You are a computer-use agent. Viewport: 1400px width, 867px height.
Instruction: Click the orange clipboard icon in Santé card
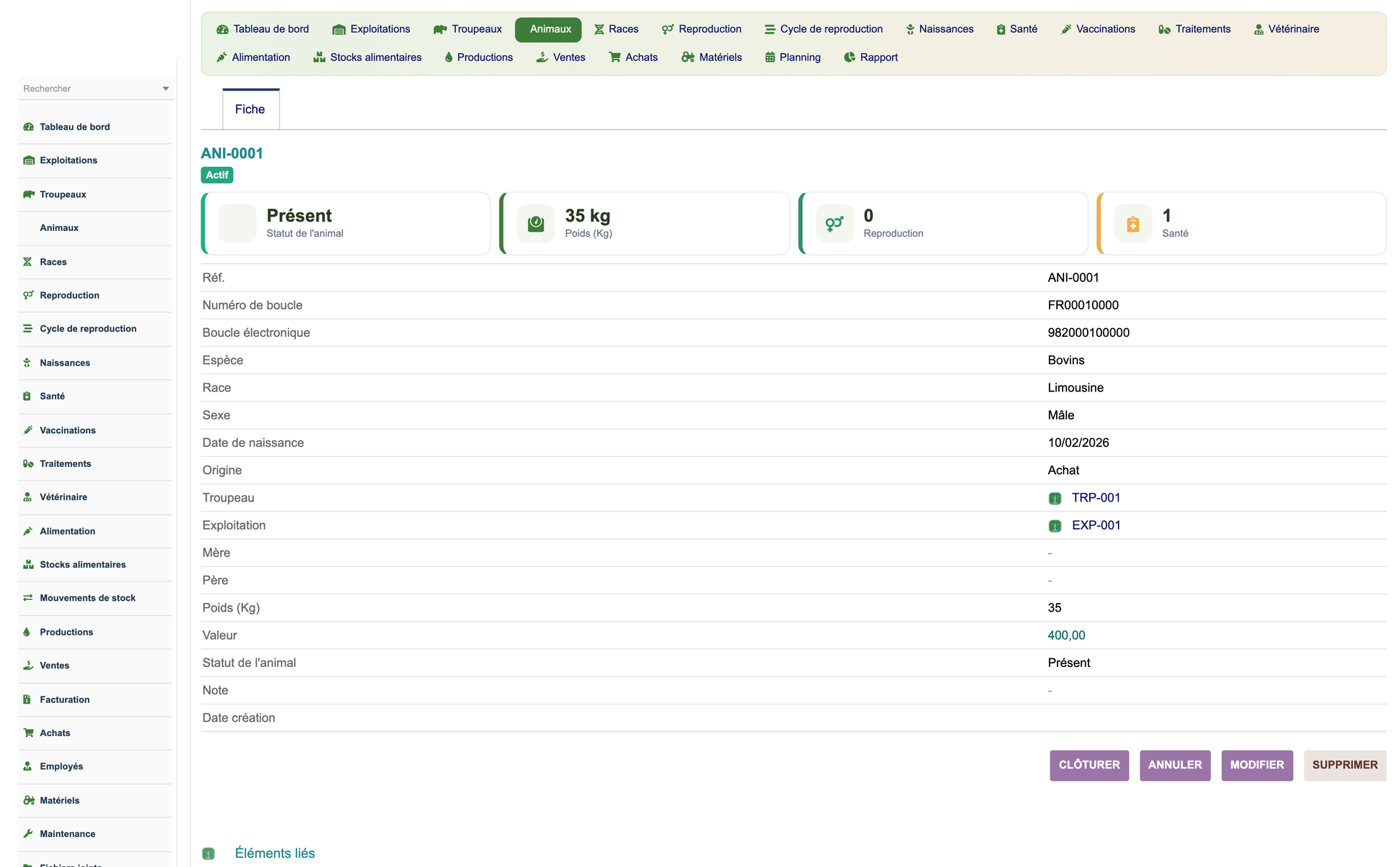[x=1133, y=224]
